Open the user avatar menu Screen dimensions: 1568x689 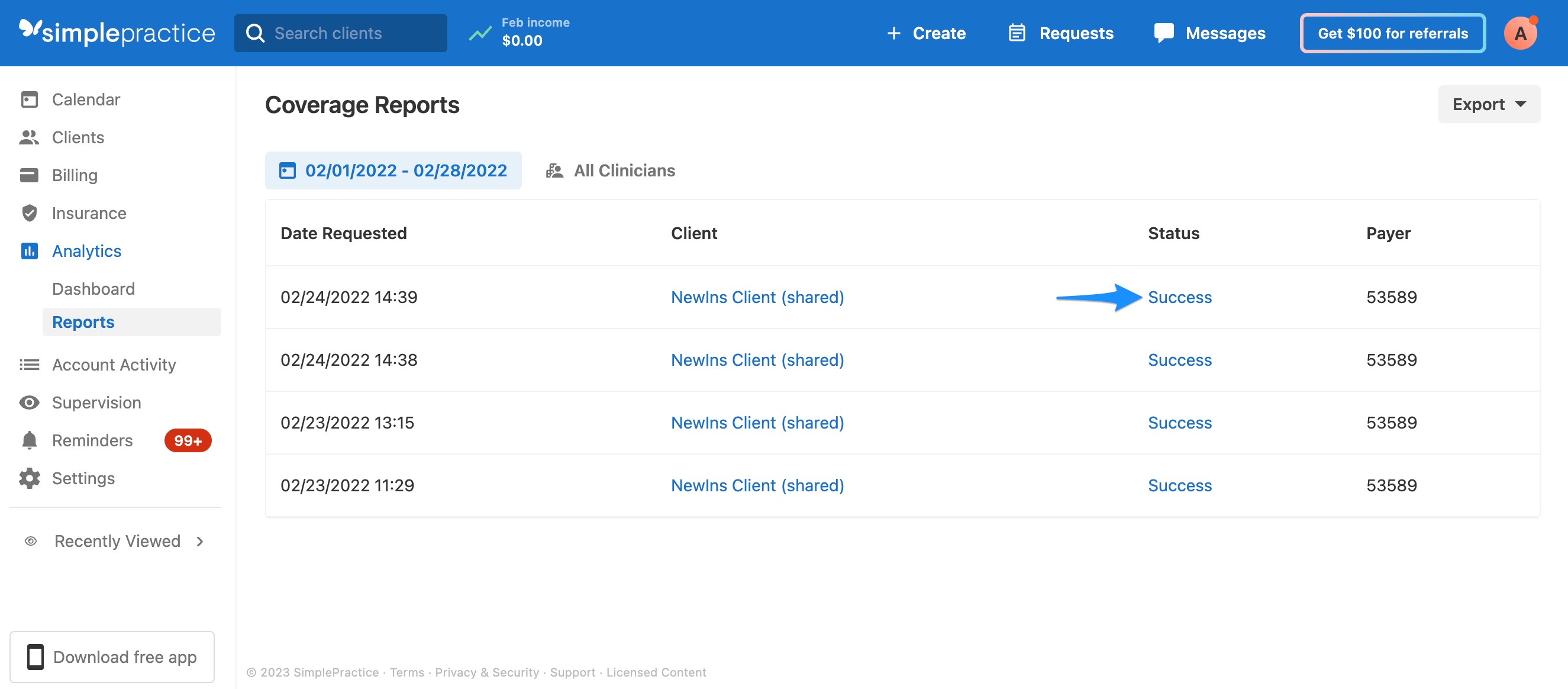(1520, 33)
